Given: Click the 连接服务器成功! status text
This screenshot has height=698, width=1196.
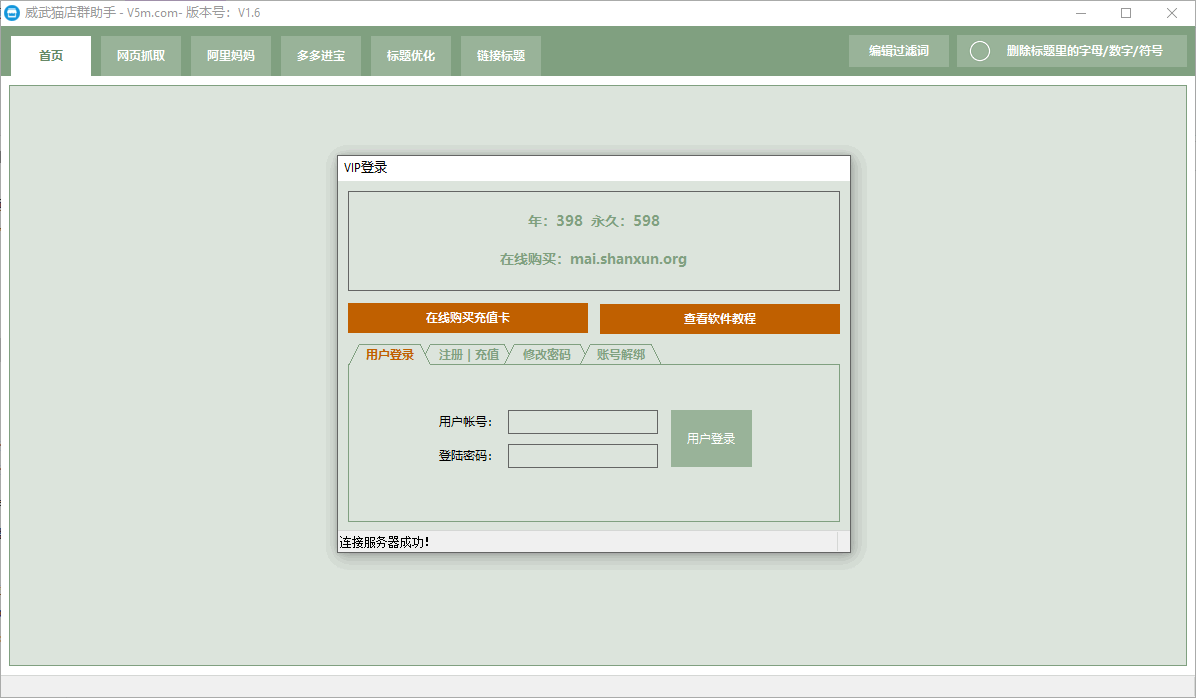Looking at the screenshot, I should [x=384, y=542].
